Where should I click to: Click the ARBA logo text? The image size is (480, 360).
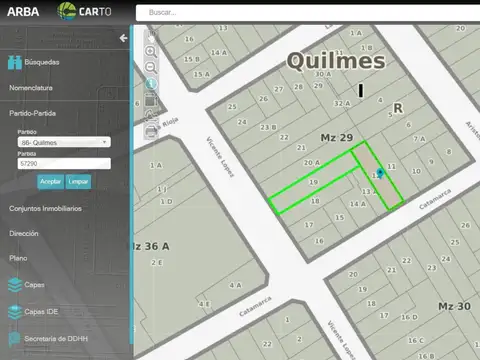click(23, 12)
